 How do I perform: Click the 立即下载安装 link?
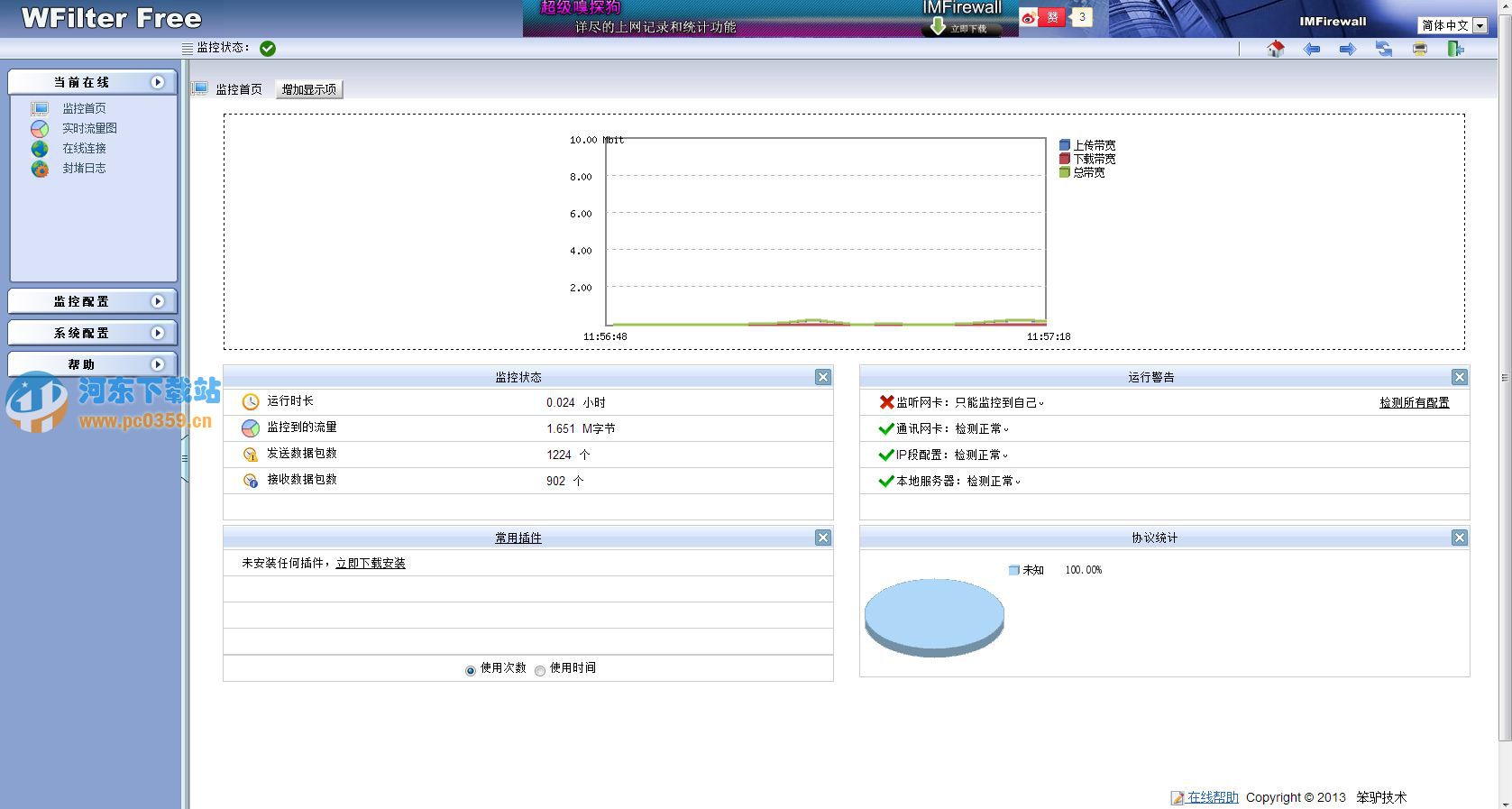[x=371, y=563]
